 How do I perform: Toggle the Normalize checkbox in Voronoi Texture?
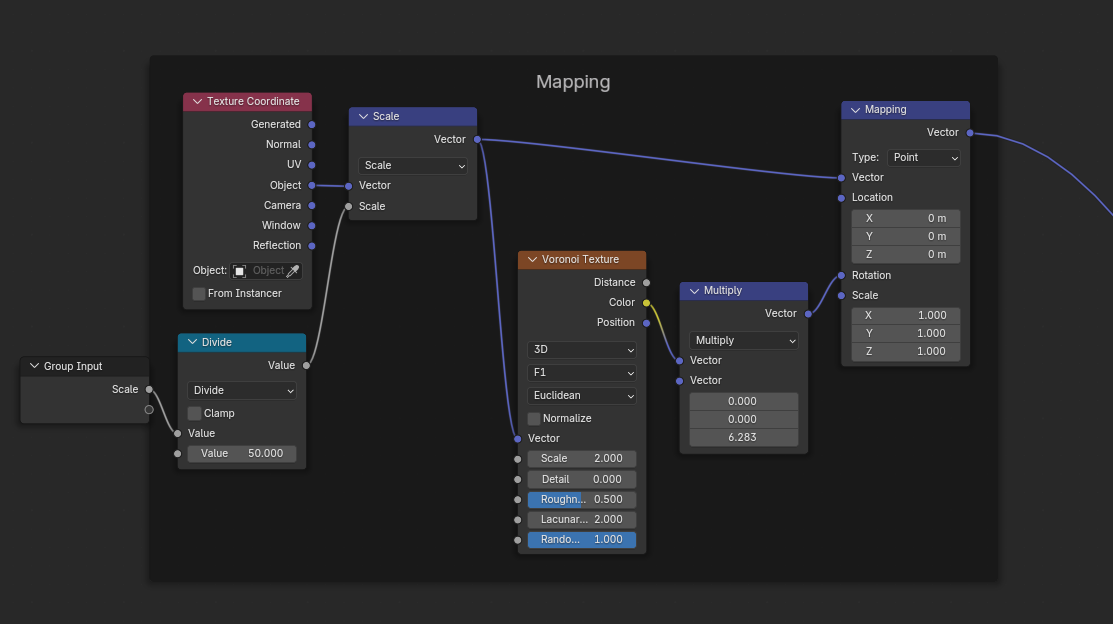coord(534,419)
